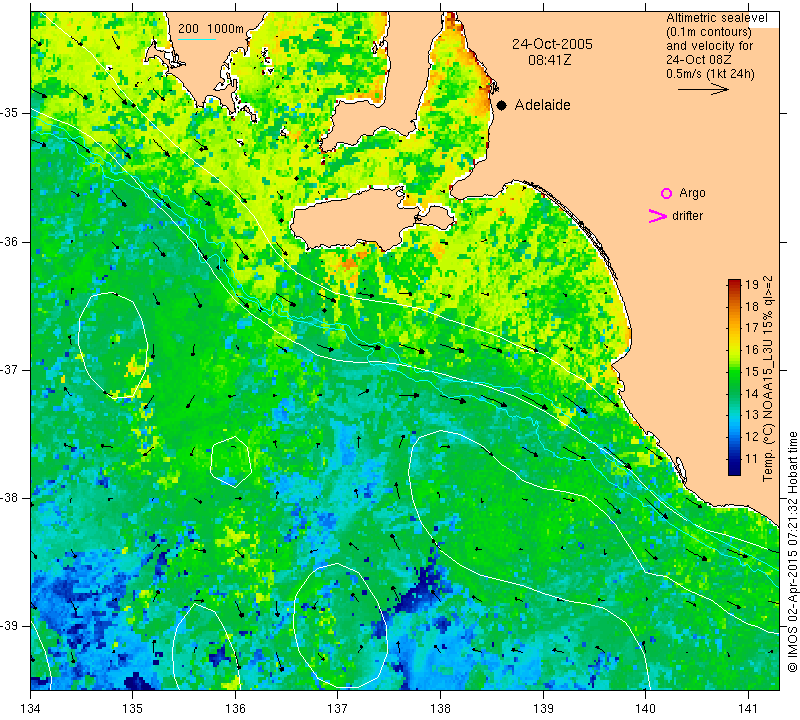
Task: Click the 17 value on the colorbar
Action: [x=752, y=328]
